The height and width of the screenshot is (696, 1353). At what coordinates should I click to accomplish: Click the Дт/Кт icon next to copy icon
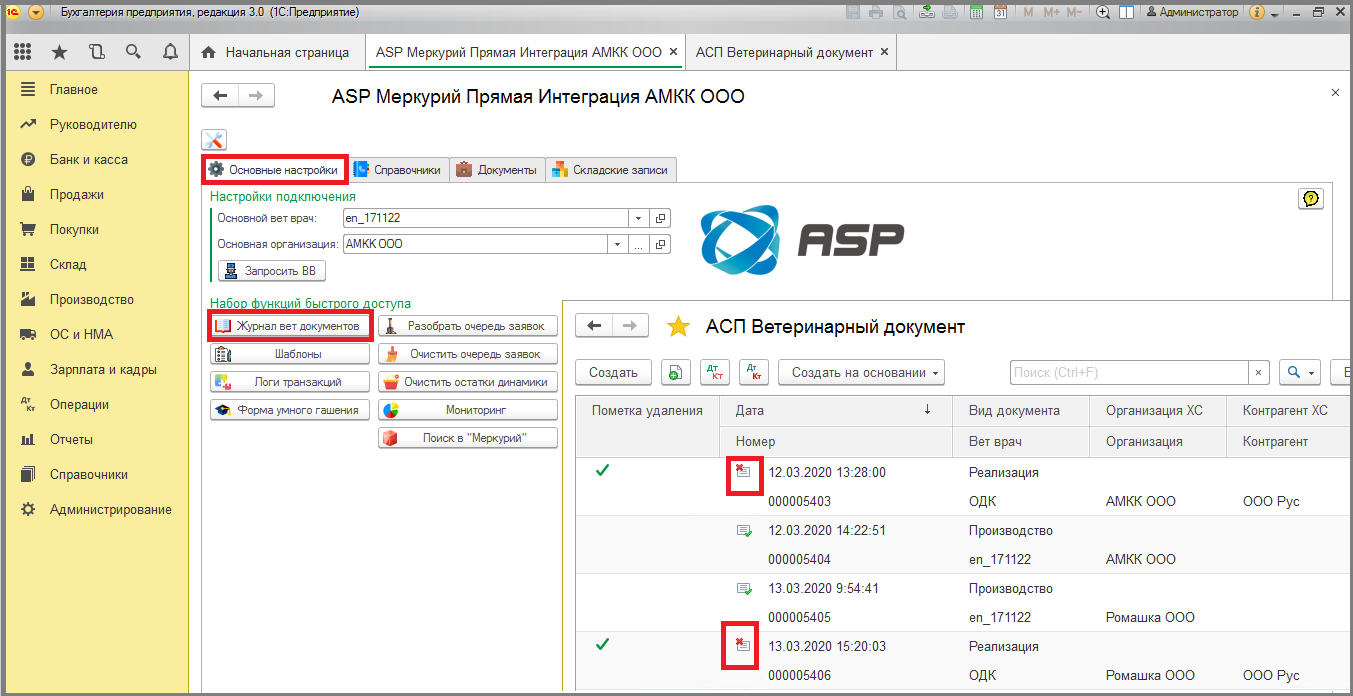(x=715, y=373)
